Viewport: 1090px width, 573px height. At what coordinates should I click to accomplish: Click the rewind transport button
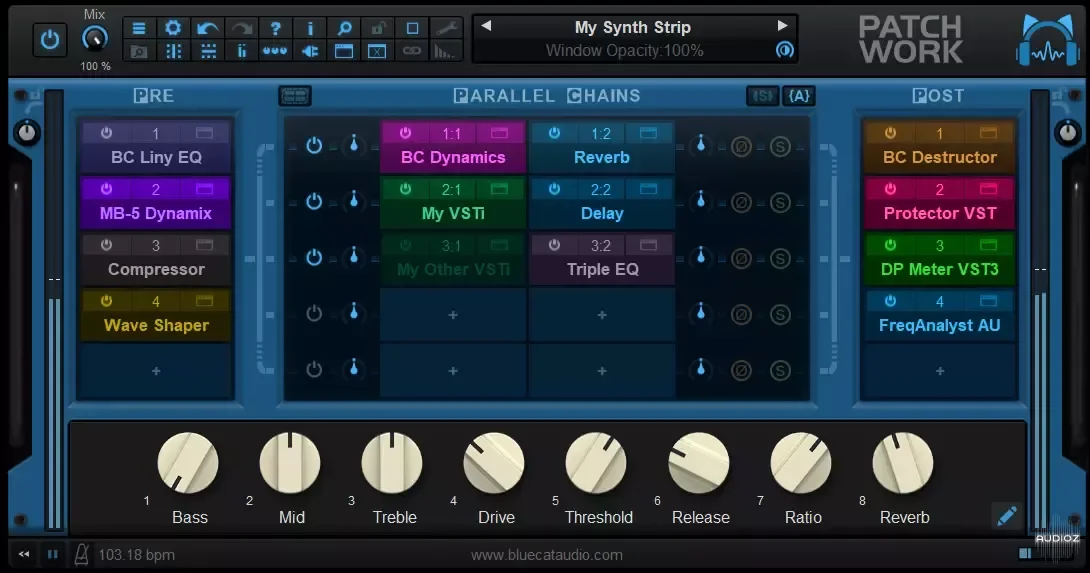[24, 554]
